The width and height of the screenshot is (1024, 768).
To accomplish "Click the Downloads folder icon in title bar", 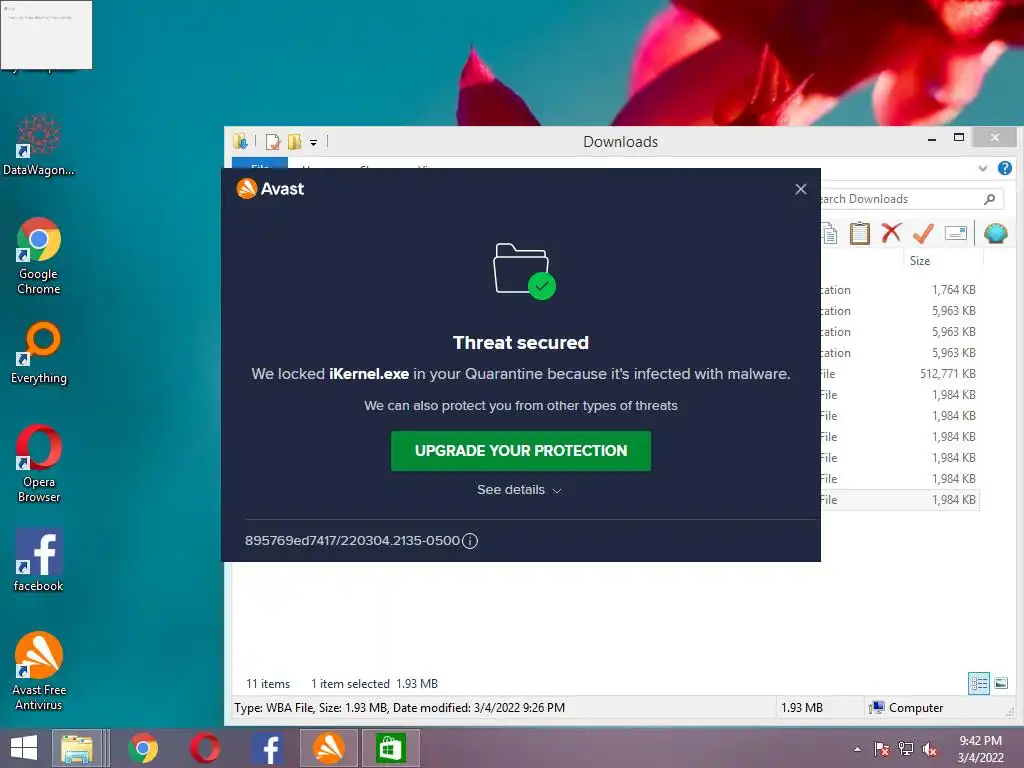I will coord(241,141).
